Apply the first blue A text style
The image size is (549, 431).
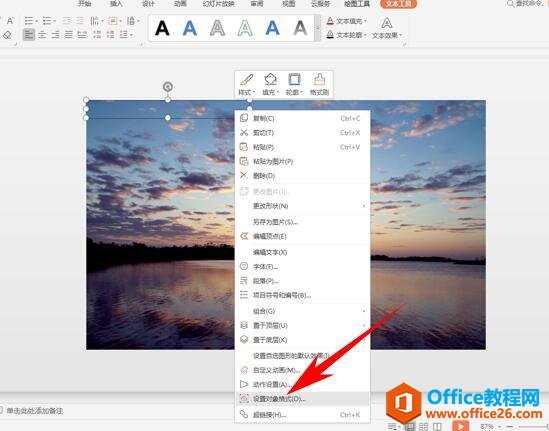point(190,28)
